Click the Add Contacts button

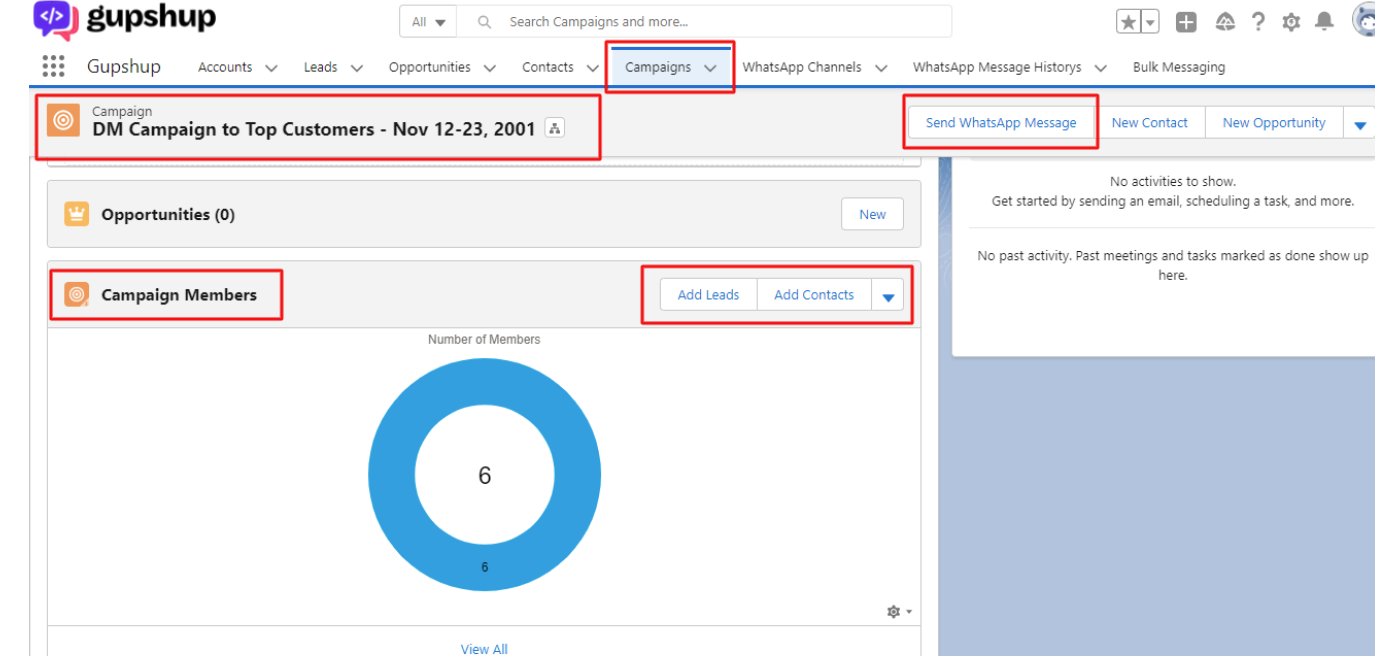coord(814,295)
